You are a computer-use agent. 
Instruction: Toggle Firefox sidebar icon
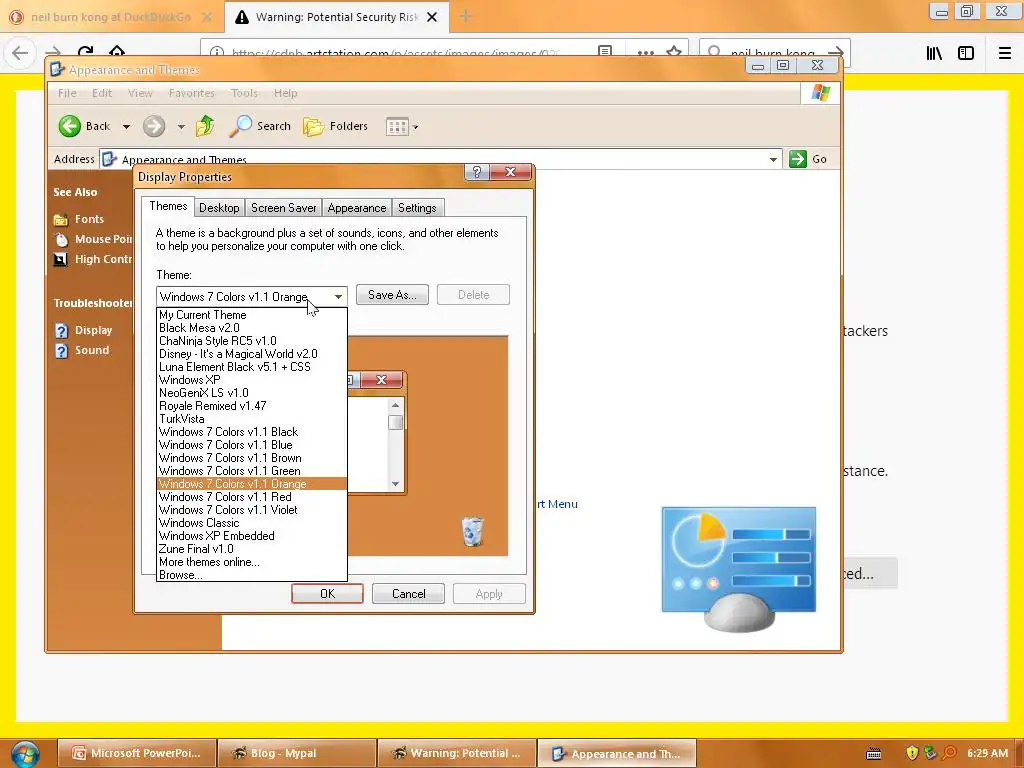[966, 53]
